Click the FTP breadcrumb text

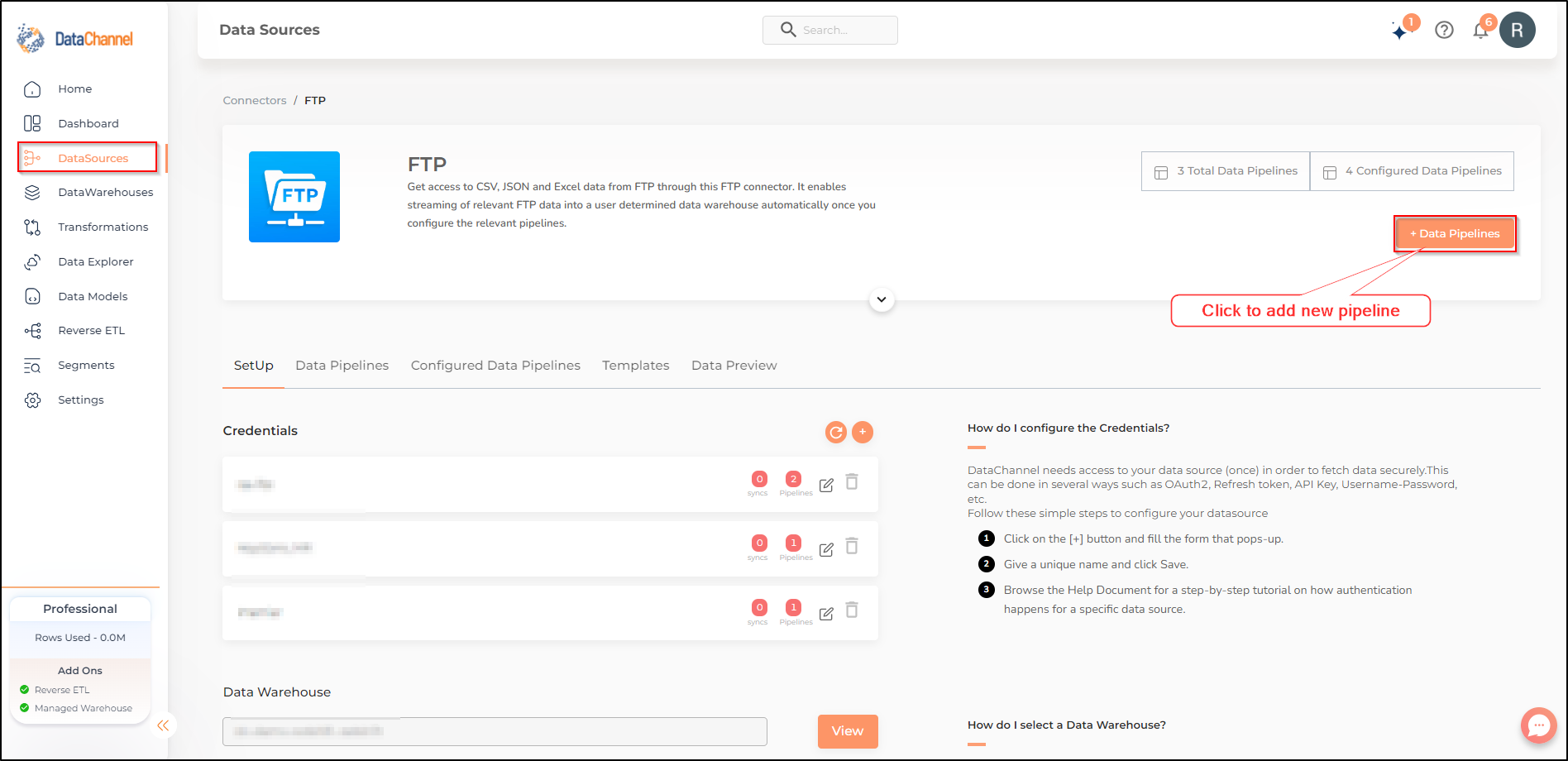pyautogui.click(x=315, y=100)
